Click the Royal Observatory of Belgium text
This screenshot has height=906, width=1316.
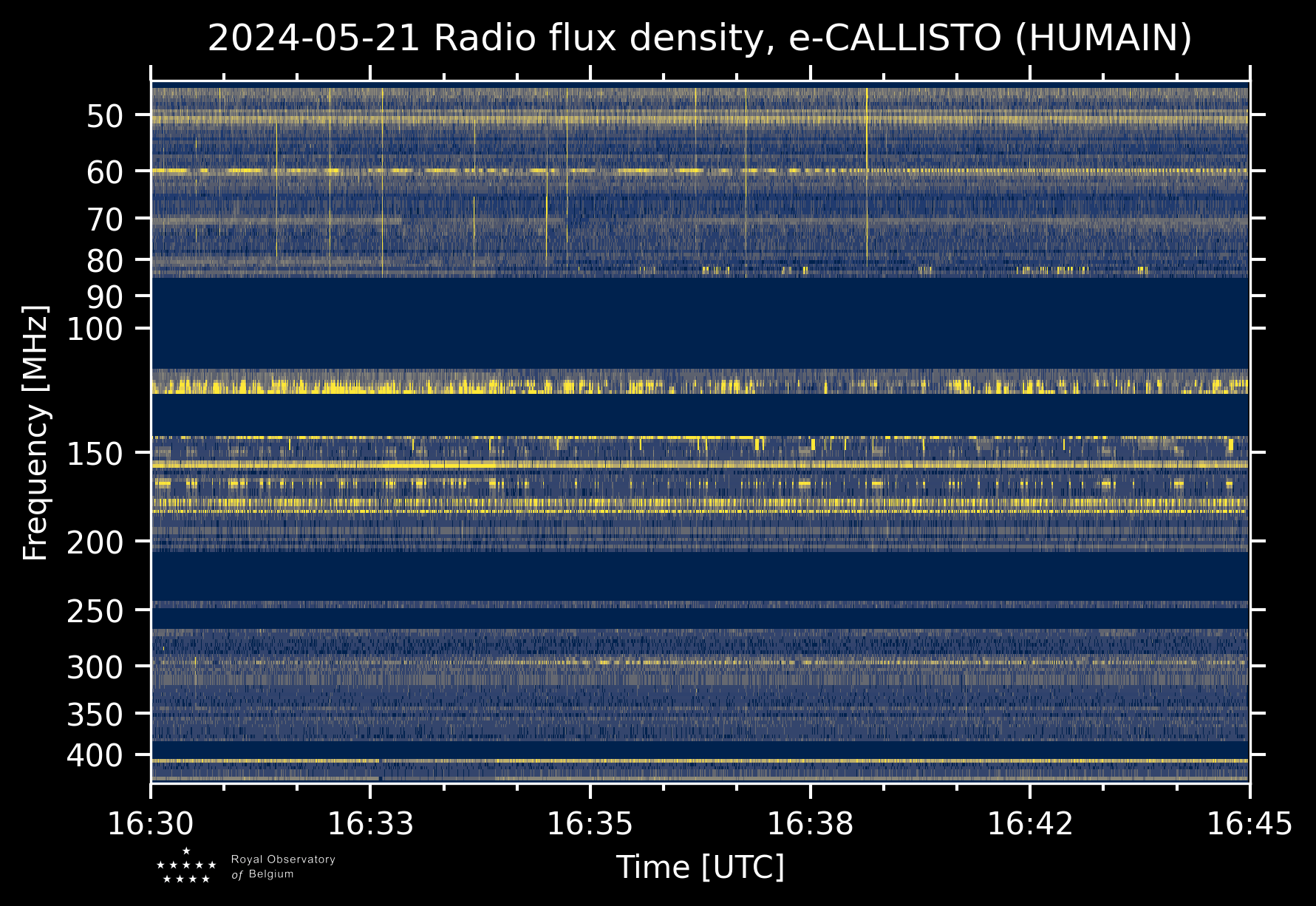pos(282,867)
